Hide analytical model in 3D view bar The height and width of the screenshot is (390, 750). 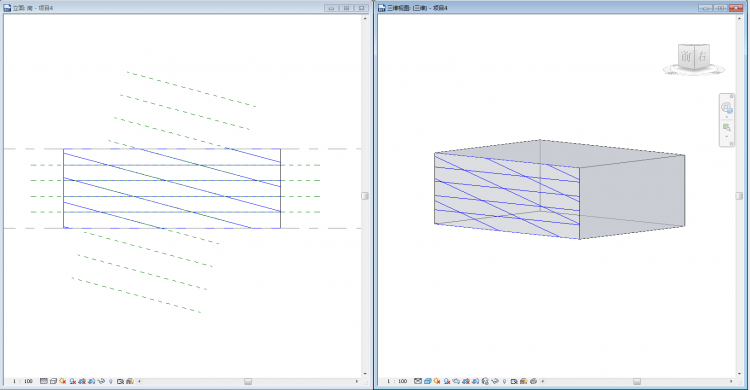click(x=524, y=381)
